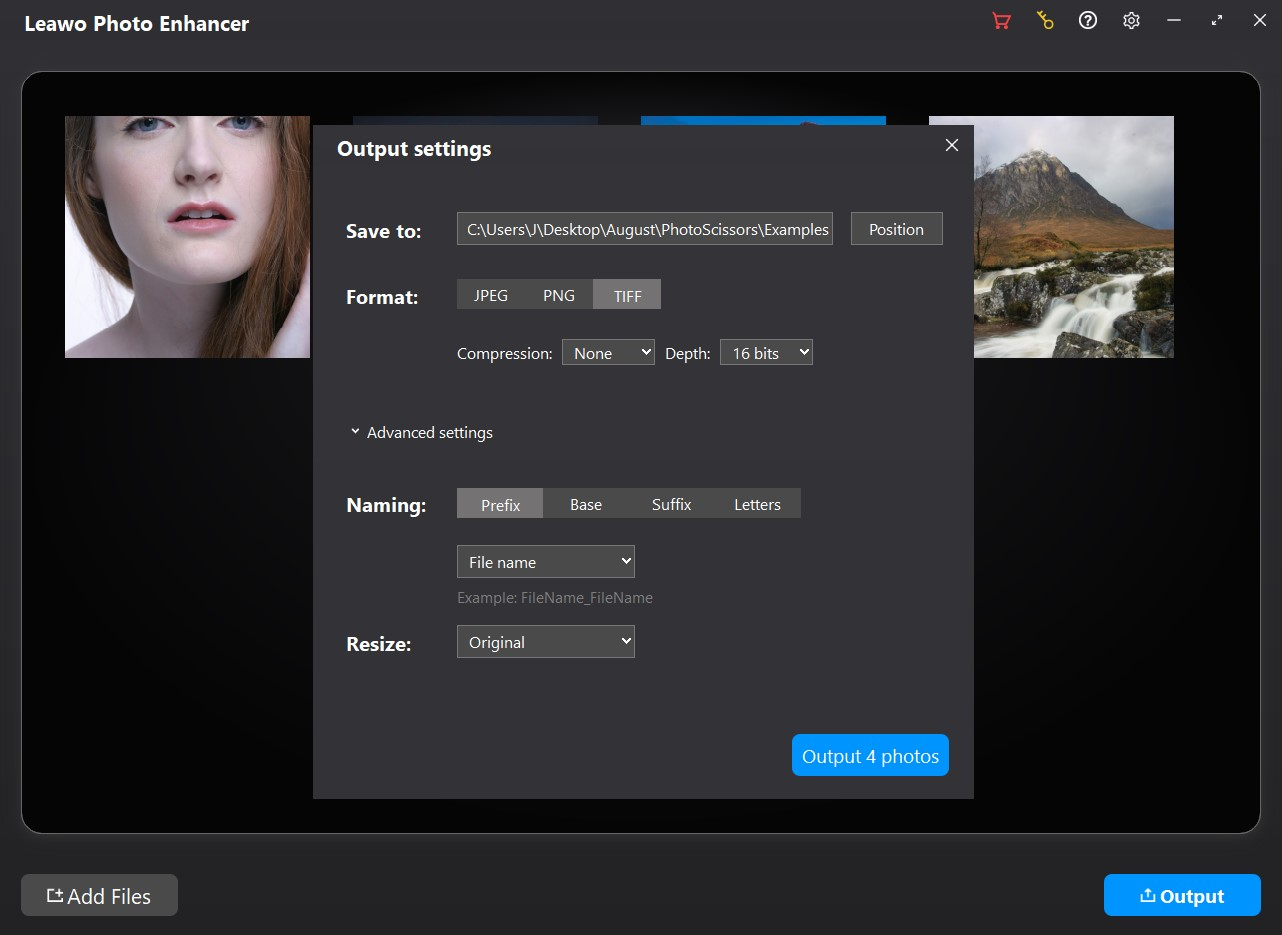
Task: Collapse the Advanced settings section
Action: [421, 433]
